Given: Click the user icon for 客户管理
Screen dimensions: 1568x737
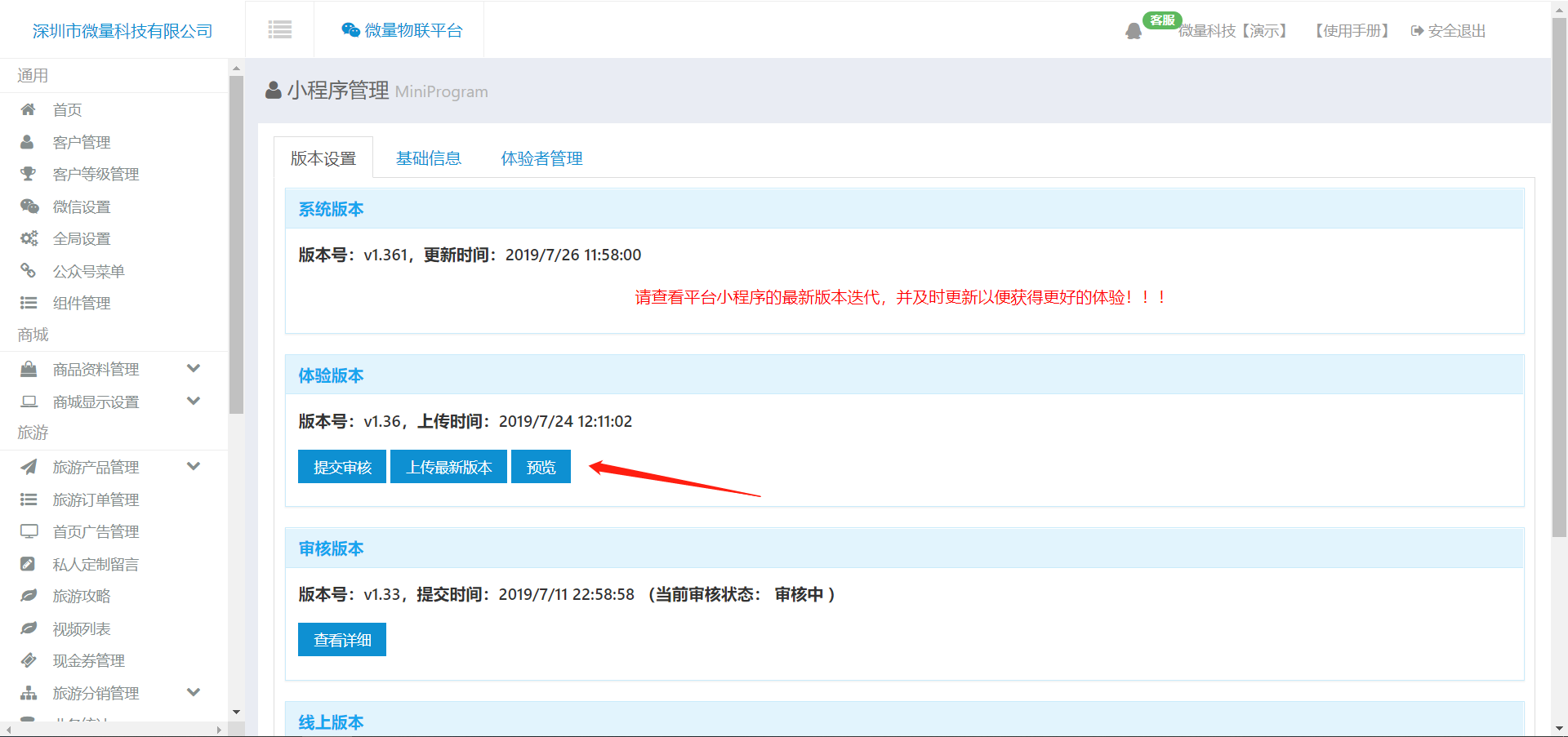Looking at the screenshot, I should coord(28,142).
